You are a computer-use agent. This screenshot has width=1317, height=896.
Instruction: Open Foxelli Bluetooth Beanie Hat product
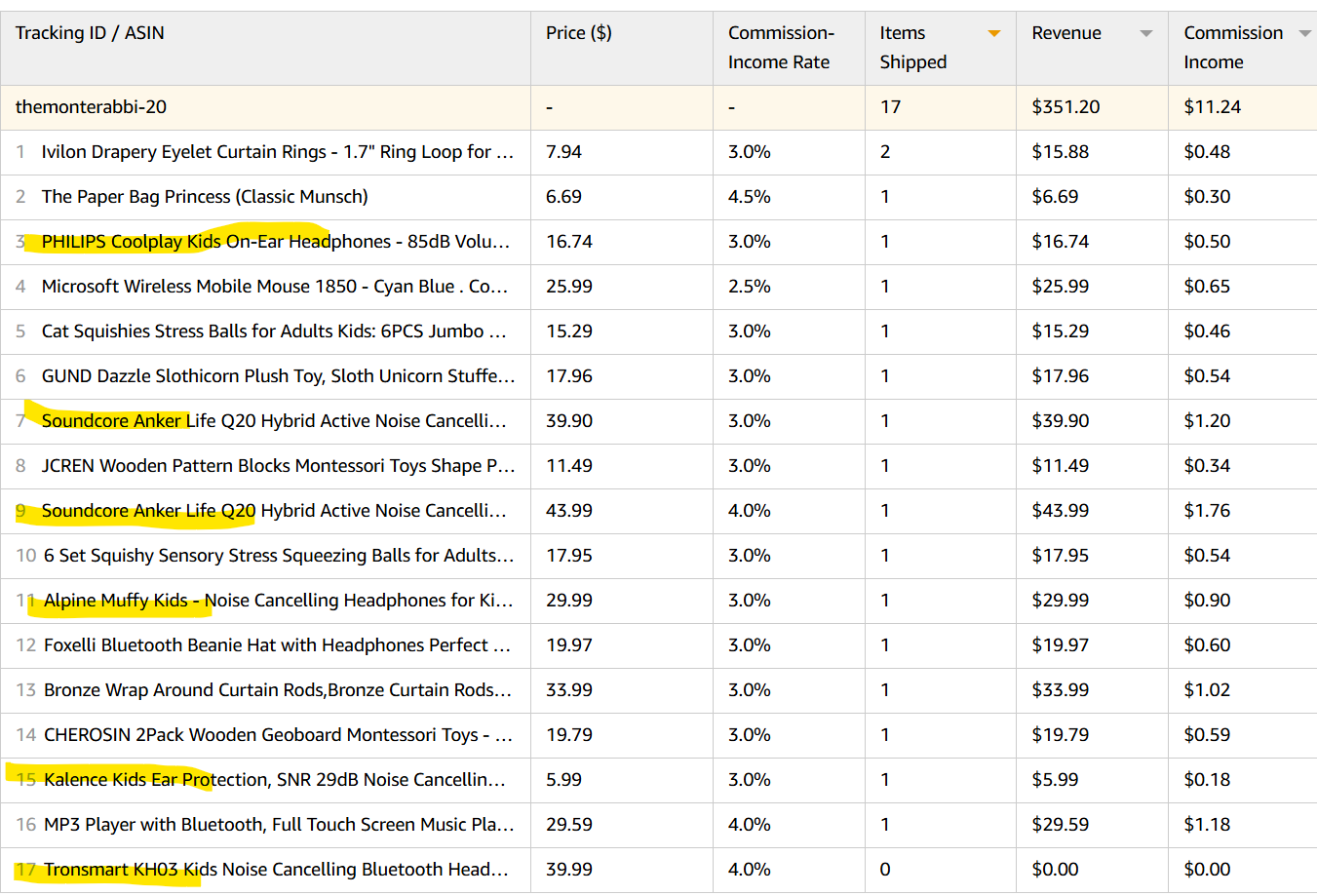pos(278,645)
